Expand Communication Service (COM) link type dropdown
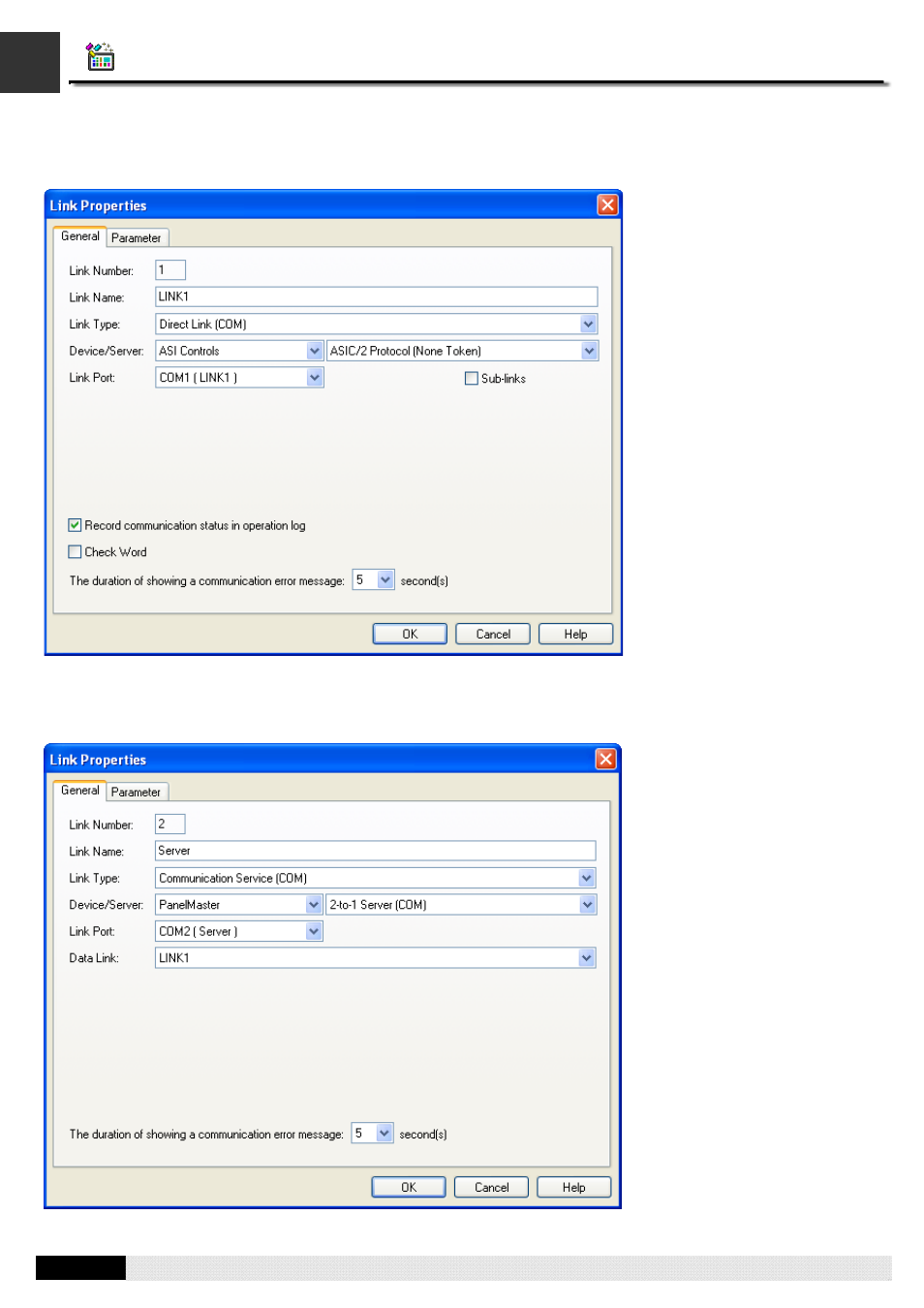The image size is (924, 1308). [x=587, y=878]
